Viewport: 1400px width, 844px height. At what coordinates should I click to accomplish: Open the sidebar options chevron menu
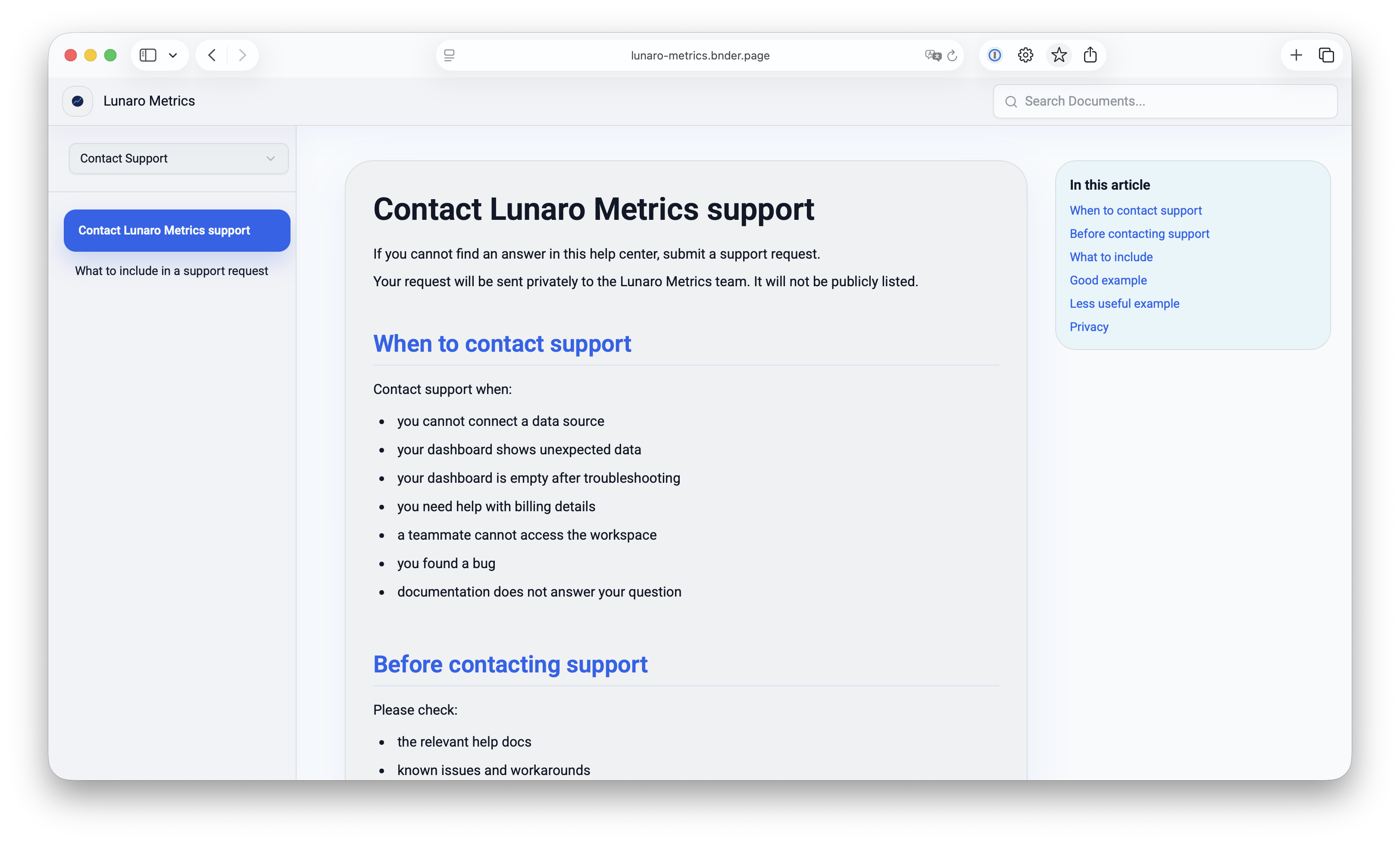coord(173,55)
